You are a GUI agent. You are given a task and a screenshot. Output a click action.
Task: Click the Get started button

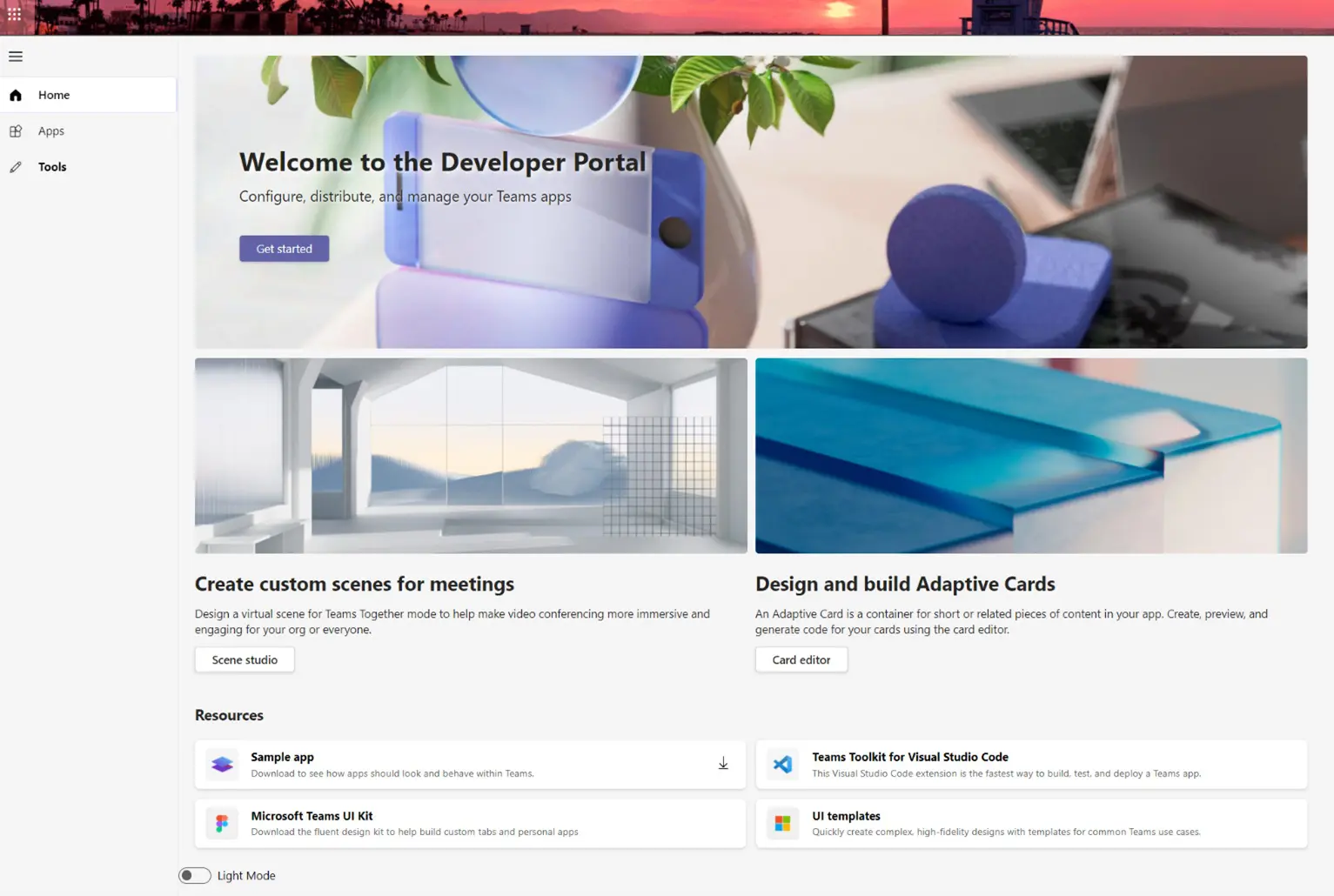click(284, 248)
